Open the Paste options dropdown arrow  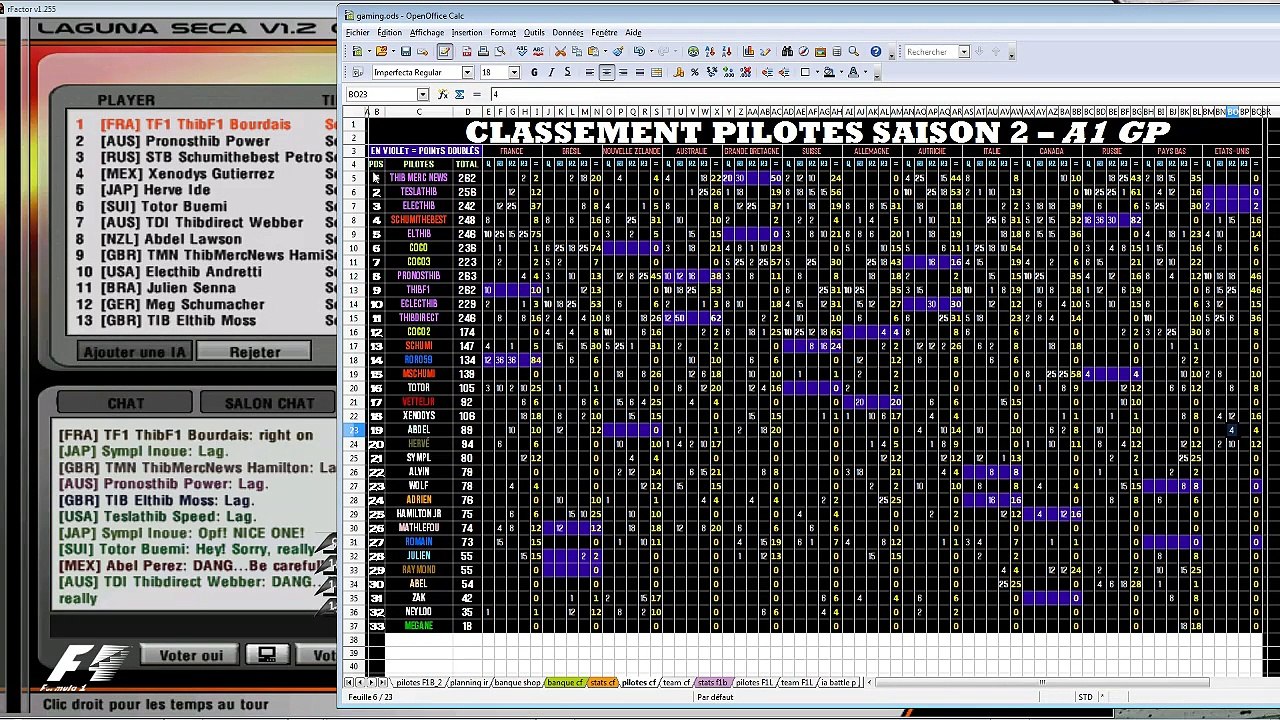pos(605,51)
